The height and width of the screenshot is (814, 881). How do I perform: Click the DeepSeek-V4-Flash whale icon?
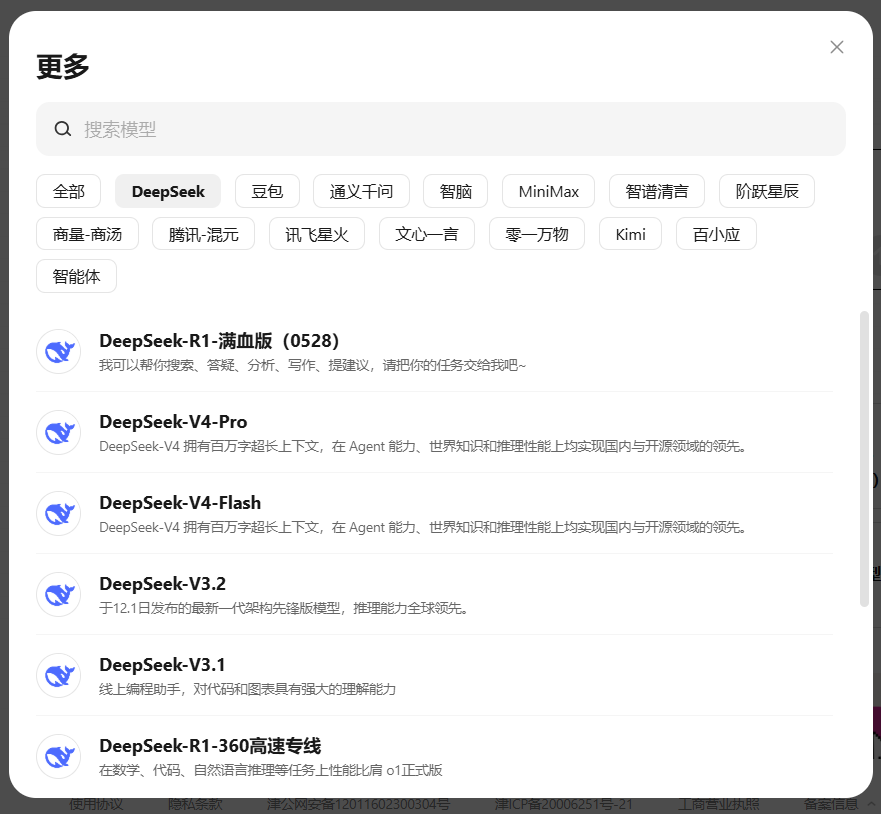click(x=59, y=513)
